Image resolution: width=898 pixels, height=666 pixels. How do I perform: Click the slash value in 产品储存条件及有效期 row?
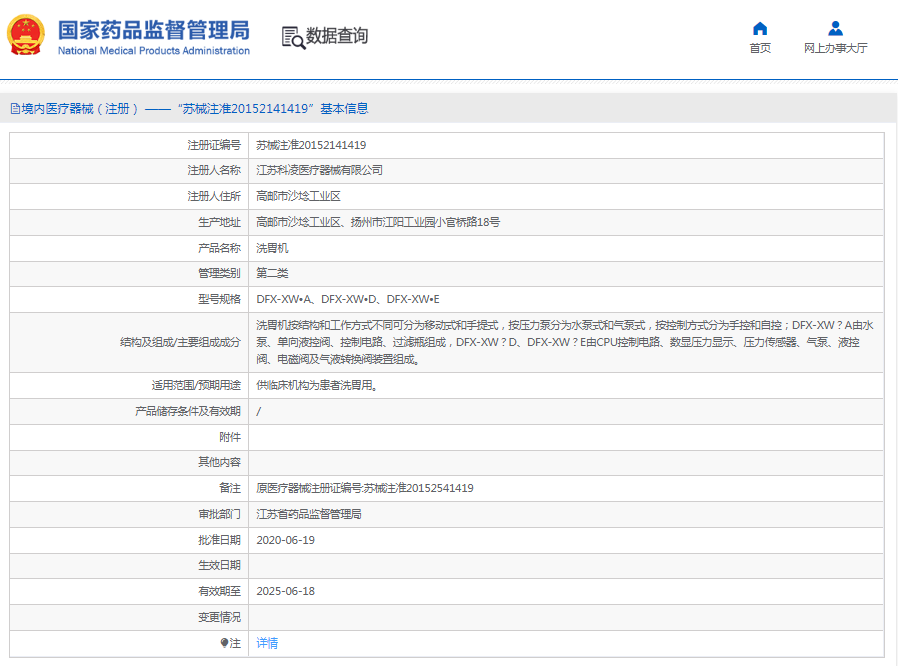tap(259, 411)
